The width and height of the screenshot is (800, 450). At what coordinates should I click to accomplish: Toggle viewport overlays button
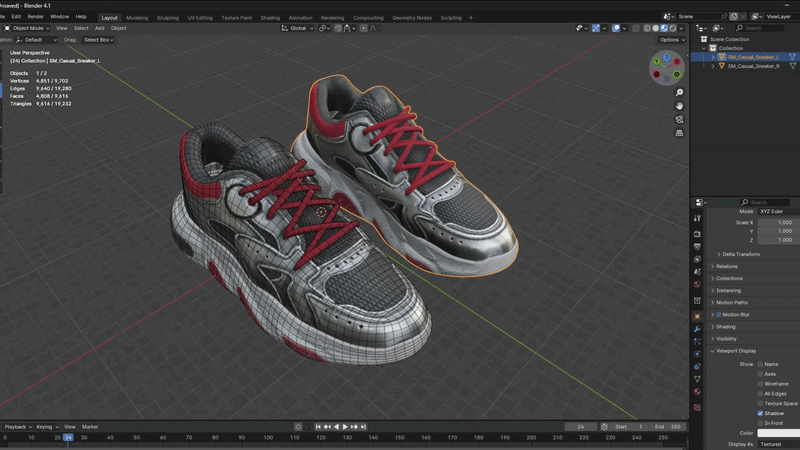[616, 28]
